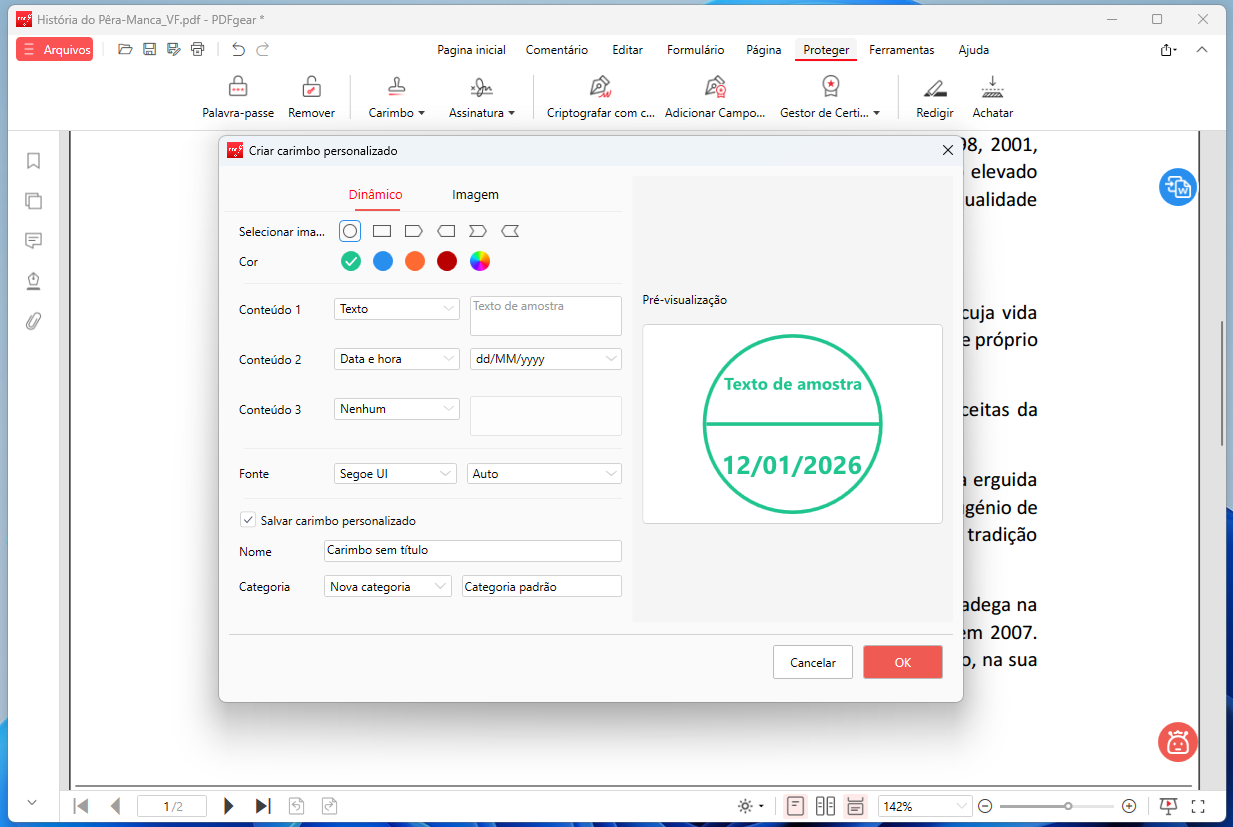Open the Segoe UI font dropdown
Viewport: 1233px width, 827px height.
[x=395, y=474]
